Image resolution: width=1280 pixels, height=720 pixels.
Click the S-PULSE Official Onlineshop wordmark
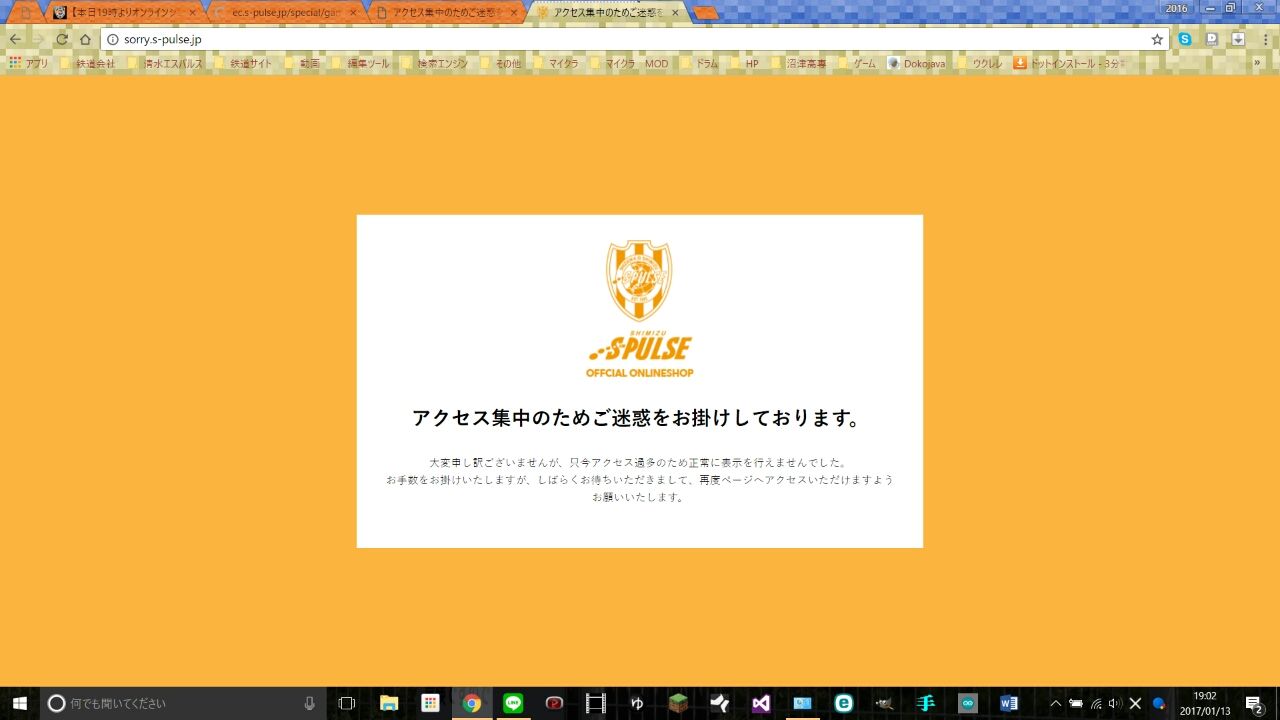click(x=640, y=355)
